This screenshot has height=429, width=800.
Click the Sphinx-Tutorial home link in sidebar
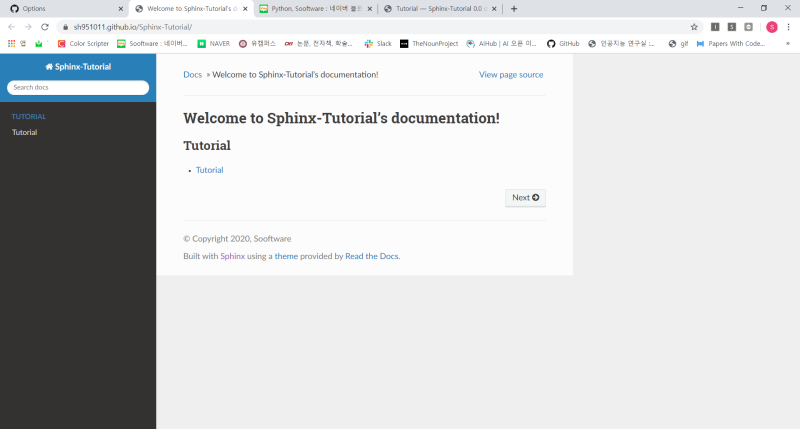(x=78, y=67)
